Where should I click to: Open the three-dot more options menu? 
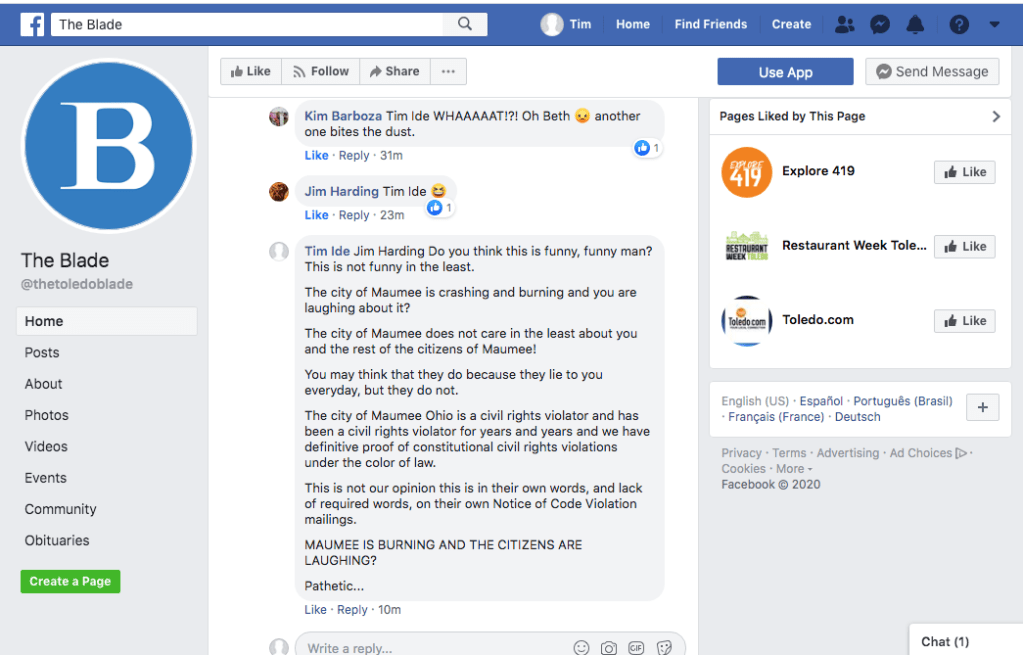click(x=448, y=71)
